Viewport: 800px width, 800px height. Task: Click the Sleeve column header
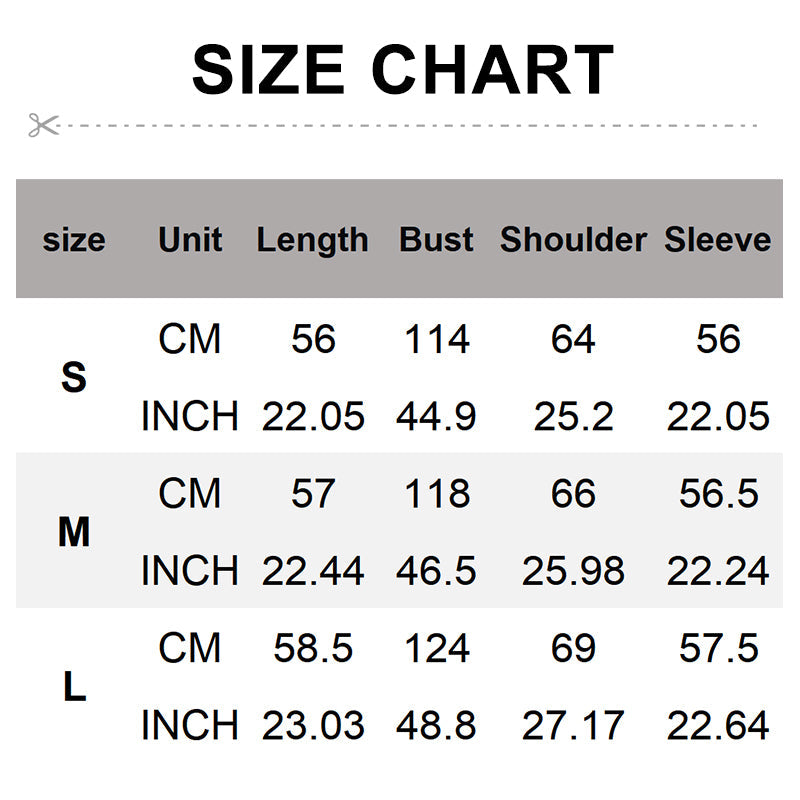(x=718, y=240)
